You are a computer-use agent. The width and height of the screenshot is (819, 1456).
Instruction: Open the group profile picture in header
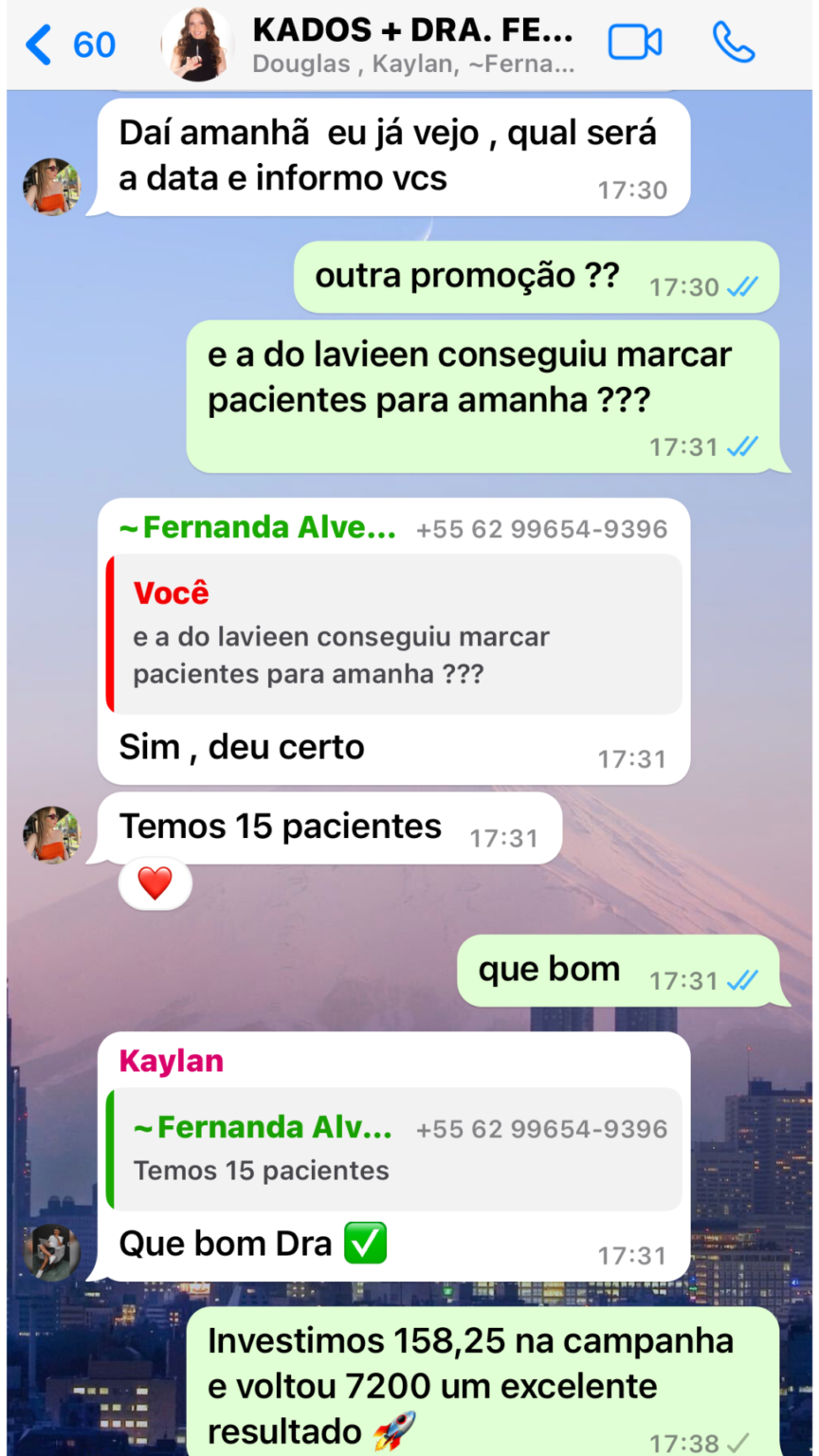tap(197, 44)
